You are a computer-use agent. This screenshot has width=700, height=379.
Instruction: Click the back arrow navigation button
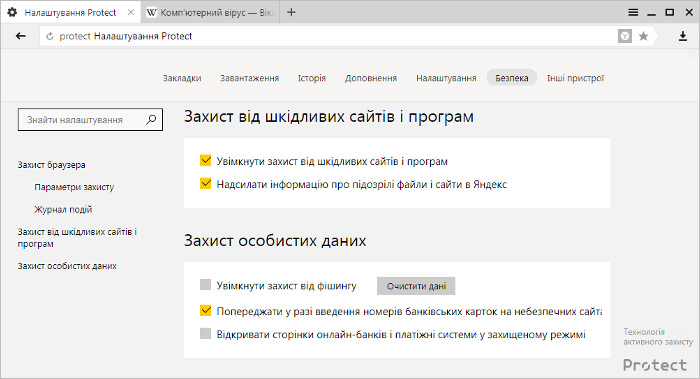[21, 36]
